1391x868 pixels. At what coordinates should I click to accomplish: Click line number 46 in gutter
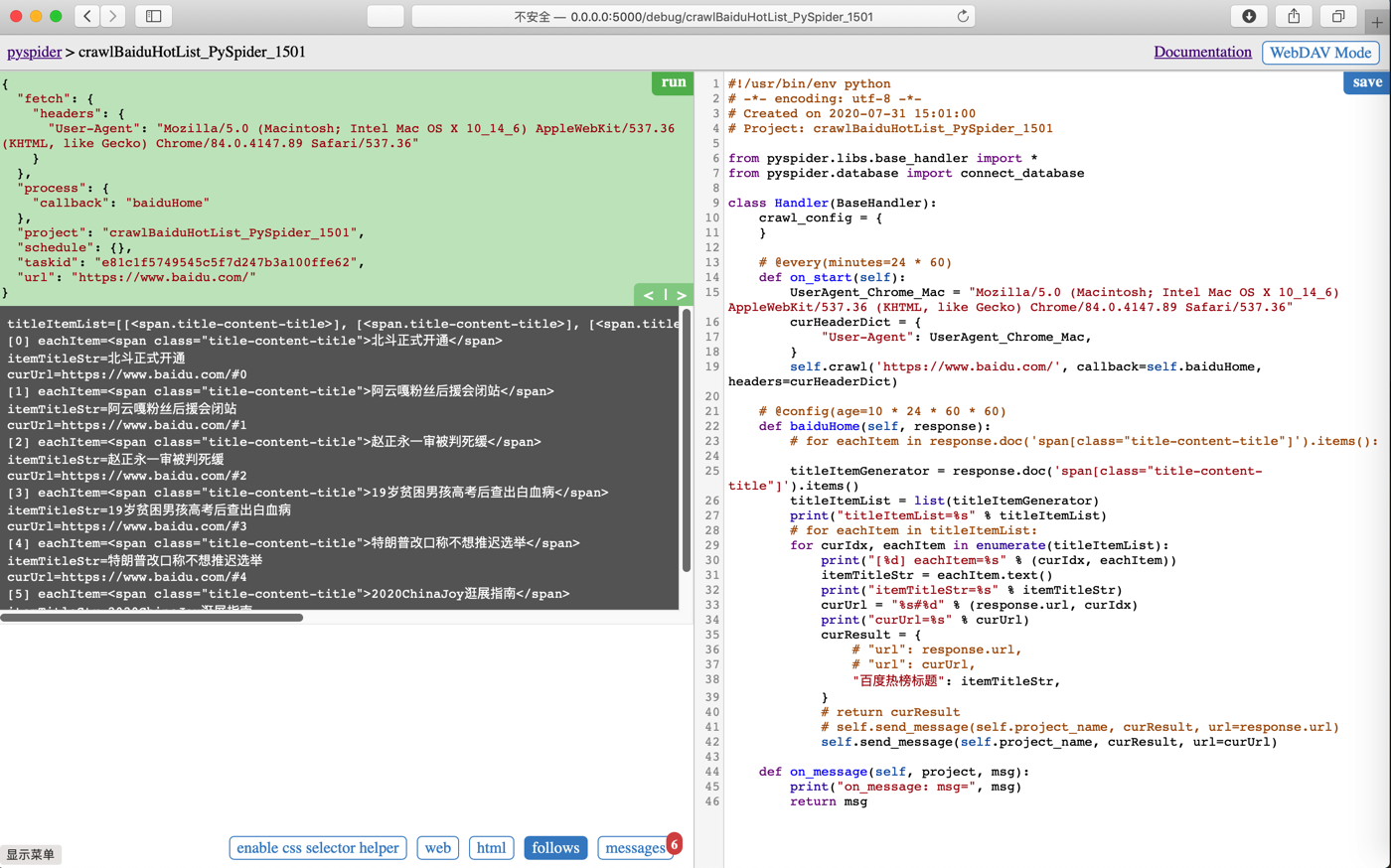coord(711,801)
